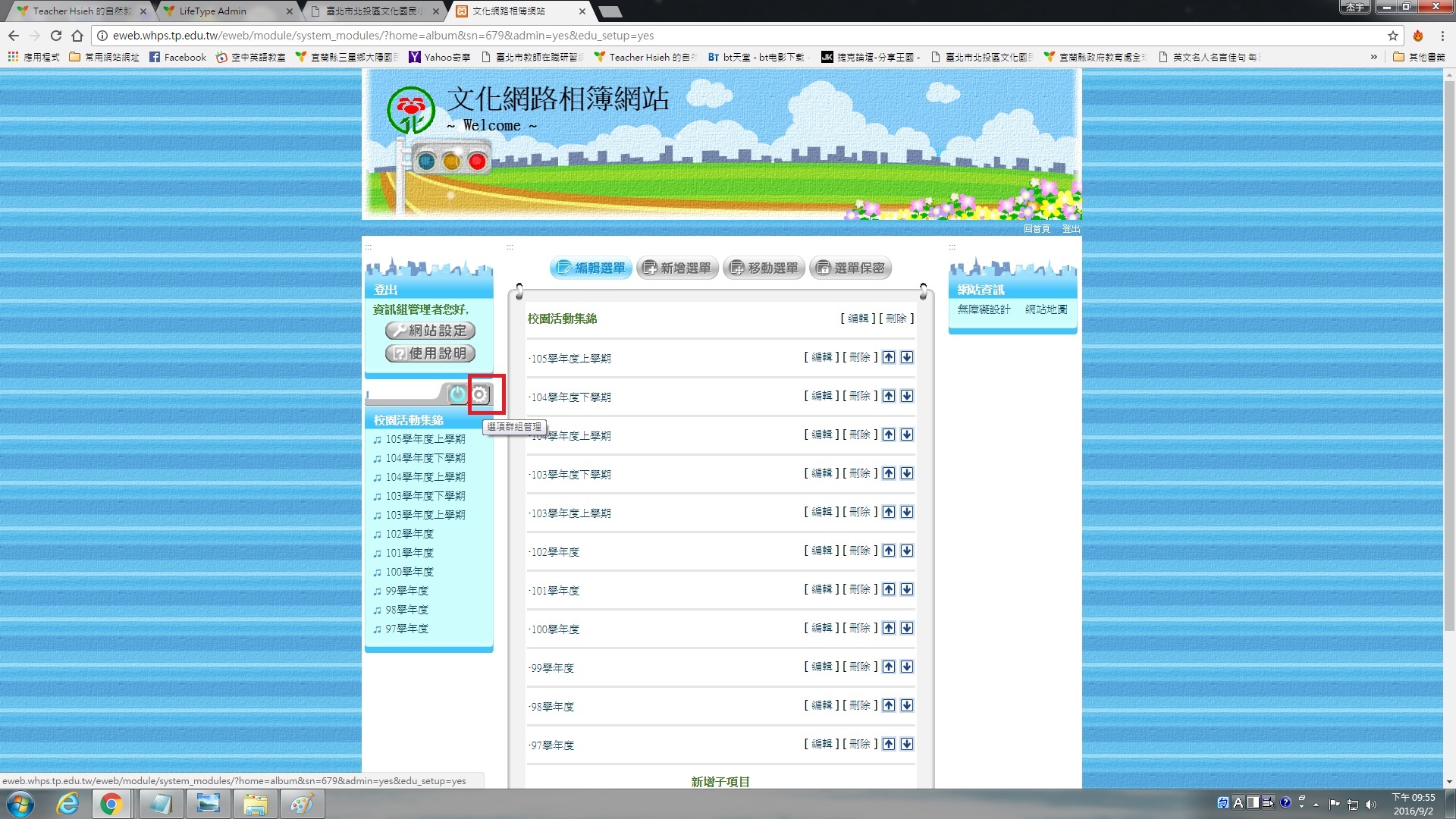This screenshot has height=819, width=1456.
Task: Open 103學年度下學期 in left sidebar
Action: [425, 496]
